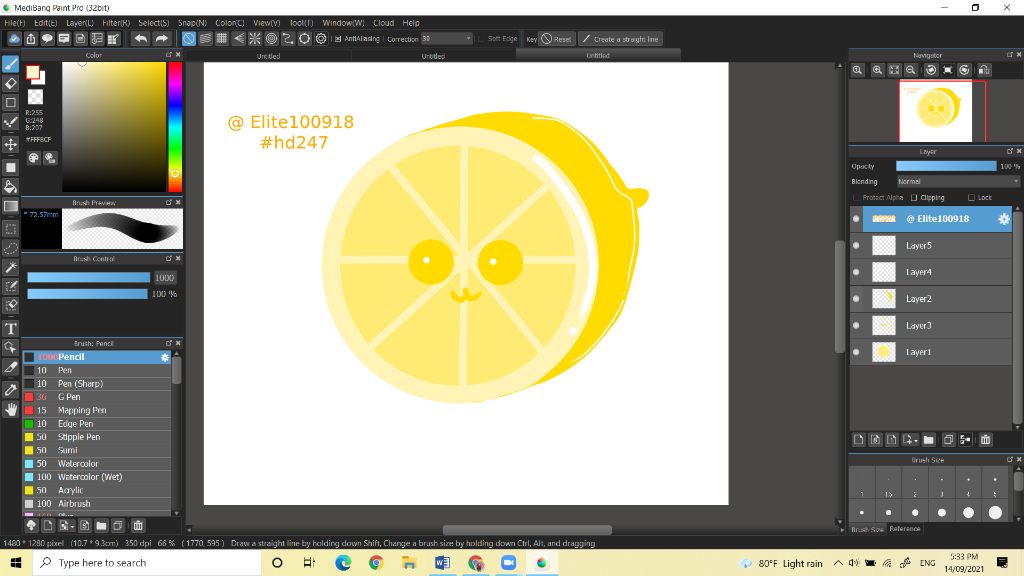The width and height of the screenshot is (1024, 576).
Task: Click the taskbar search box
Action: [x=147, y=562]
